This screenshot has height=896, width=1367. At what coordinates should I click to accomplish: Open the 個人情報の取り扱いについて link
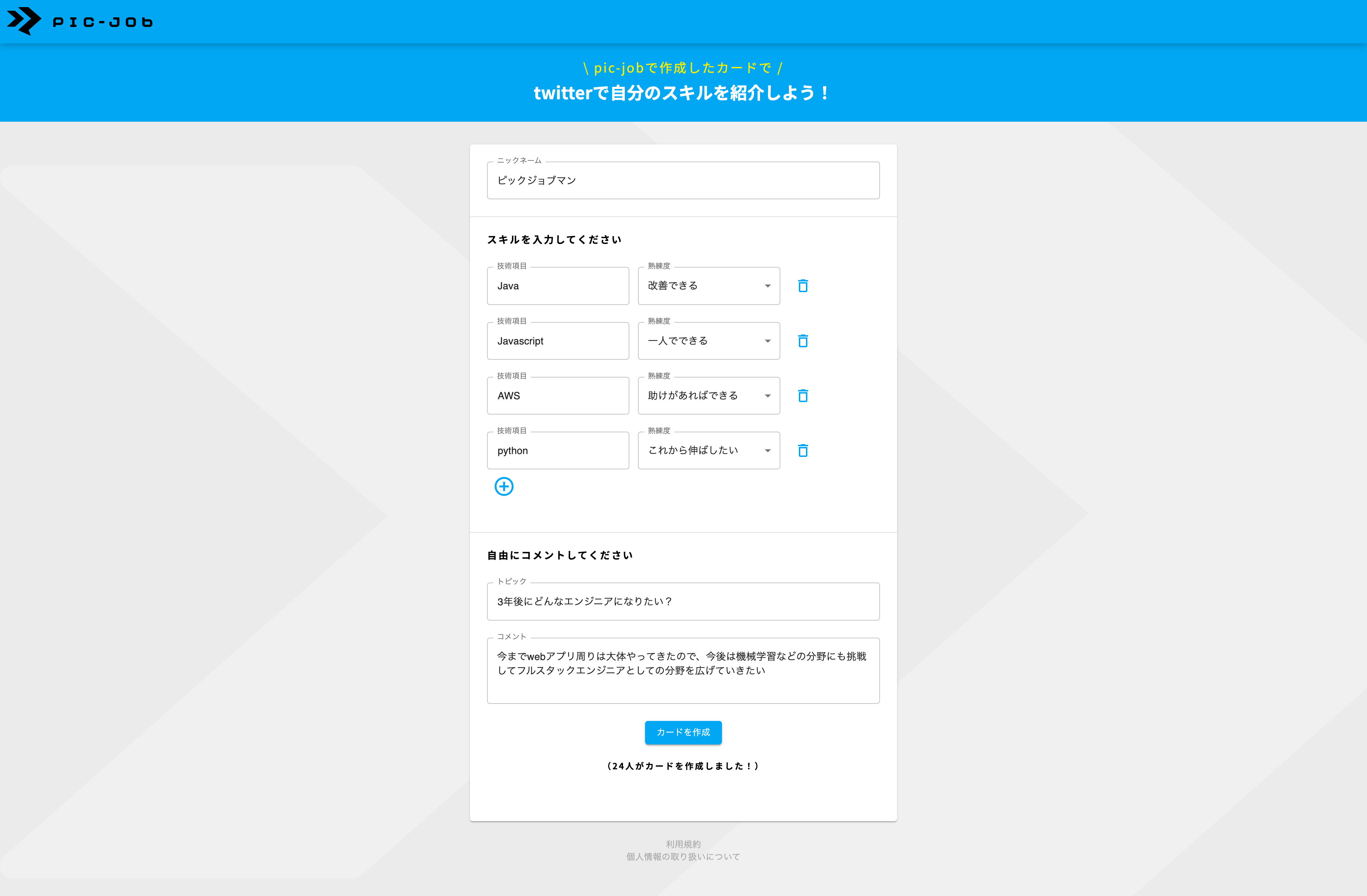[x=683, y=857]
